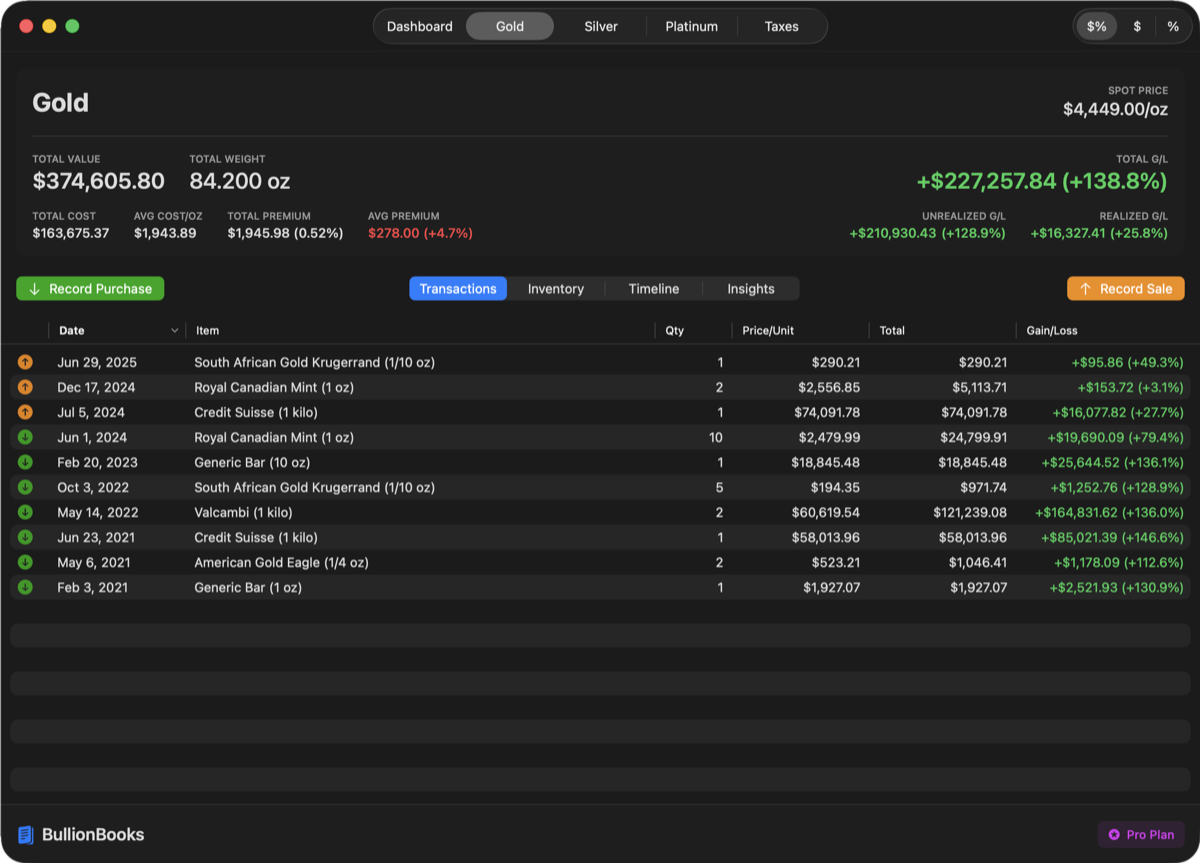Click the $2,479.99 price per unit cell
Screen dimensions: 1200x863
pos(829,437)
